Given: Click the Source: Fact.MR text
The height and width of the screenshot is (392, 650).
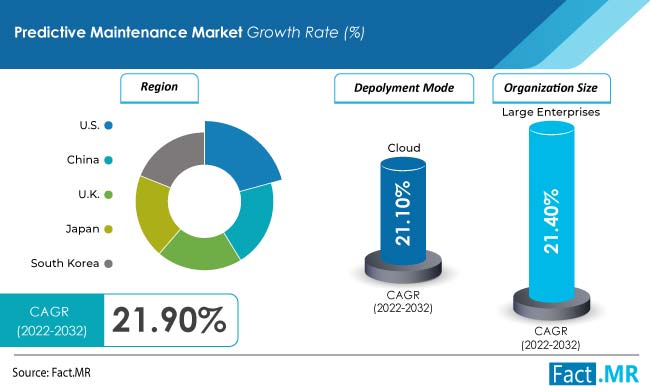Looking at the screenshot, I should [51, 373].
